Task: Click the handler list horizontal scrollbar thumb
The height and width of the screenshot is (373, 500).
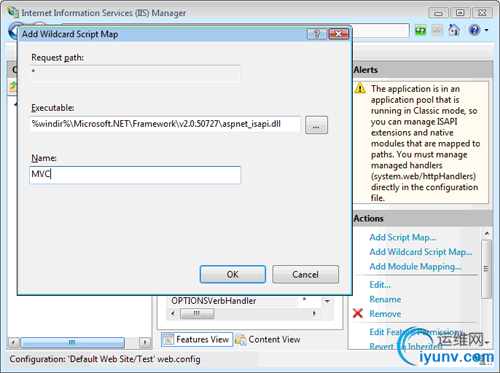Action: tap(197, 313)
